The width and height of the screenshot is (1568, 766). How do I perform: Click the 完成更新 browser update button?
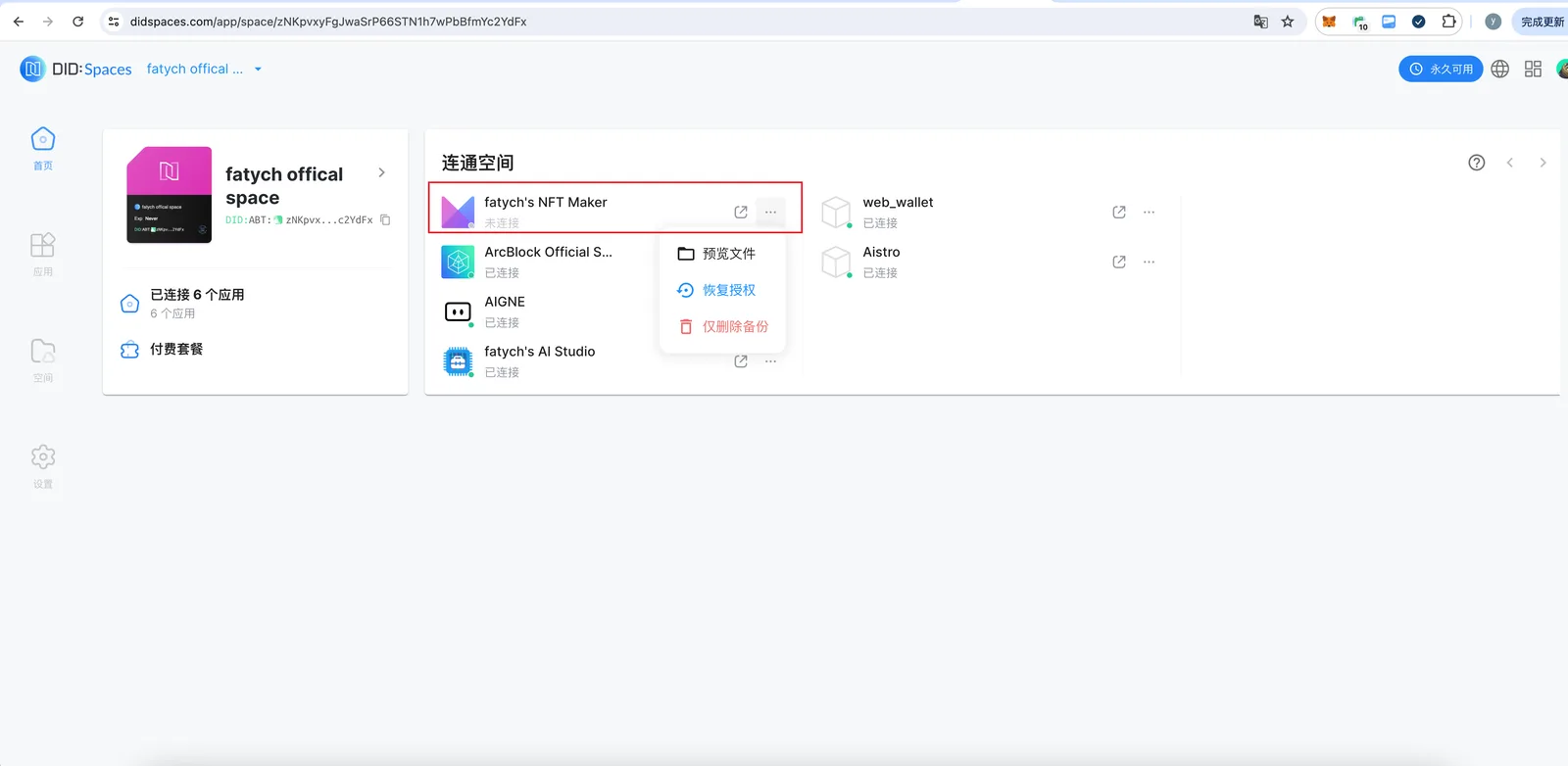pyautogui.click(x=1541, y=22)
